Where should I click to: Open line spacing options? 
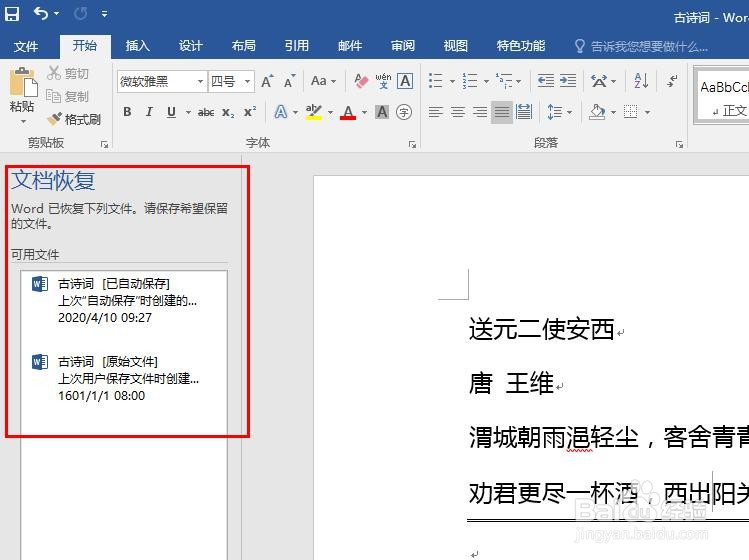click(x=555, y=112)
